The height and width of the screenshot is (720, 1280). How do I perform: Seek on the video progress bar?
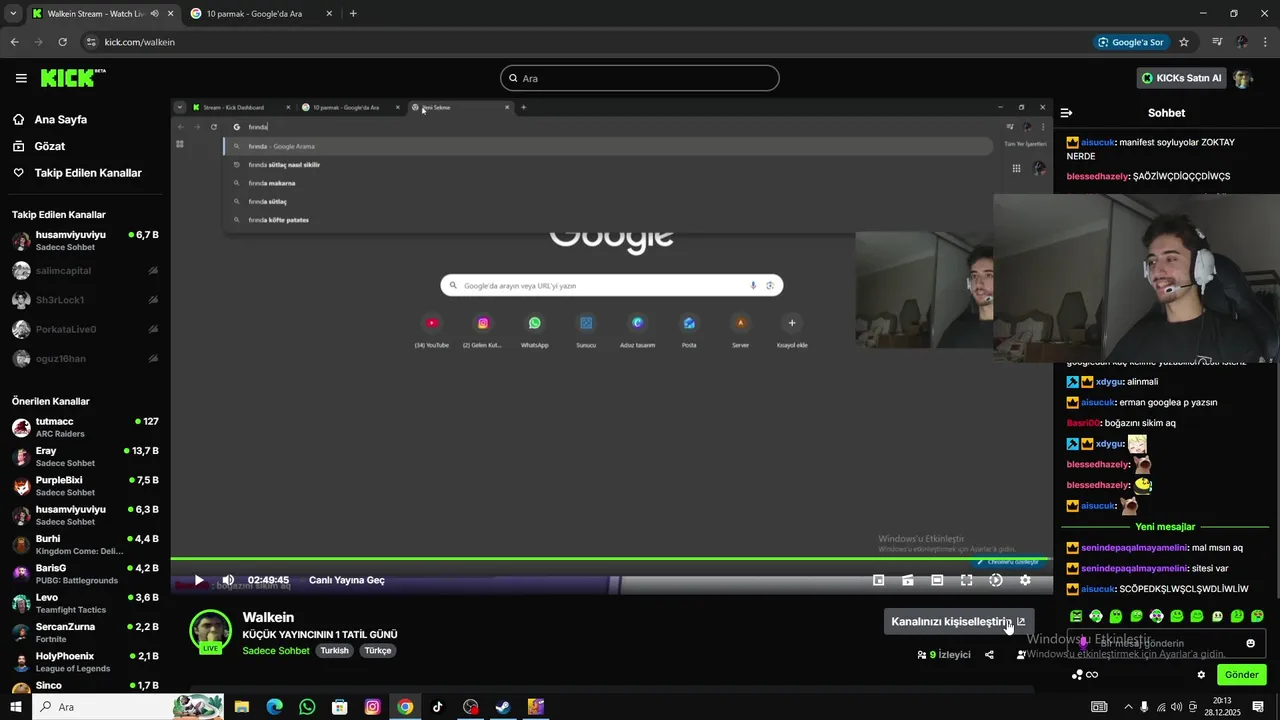[611, 559]
